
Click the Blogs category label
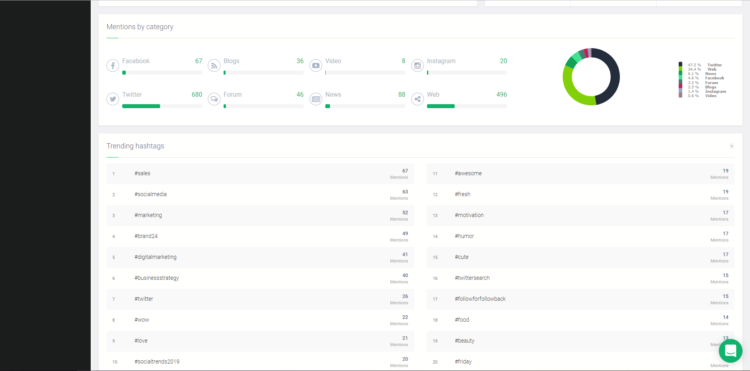(x=232, y=61)
